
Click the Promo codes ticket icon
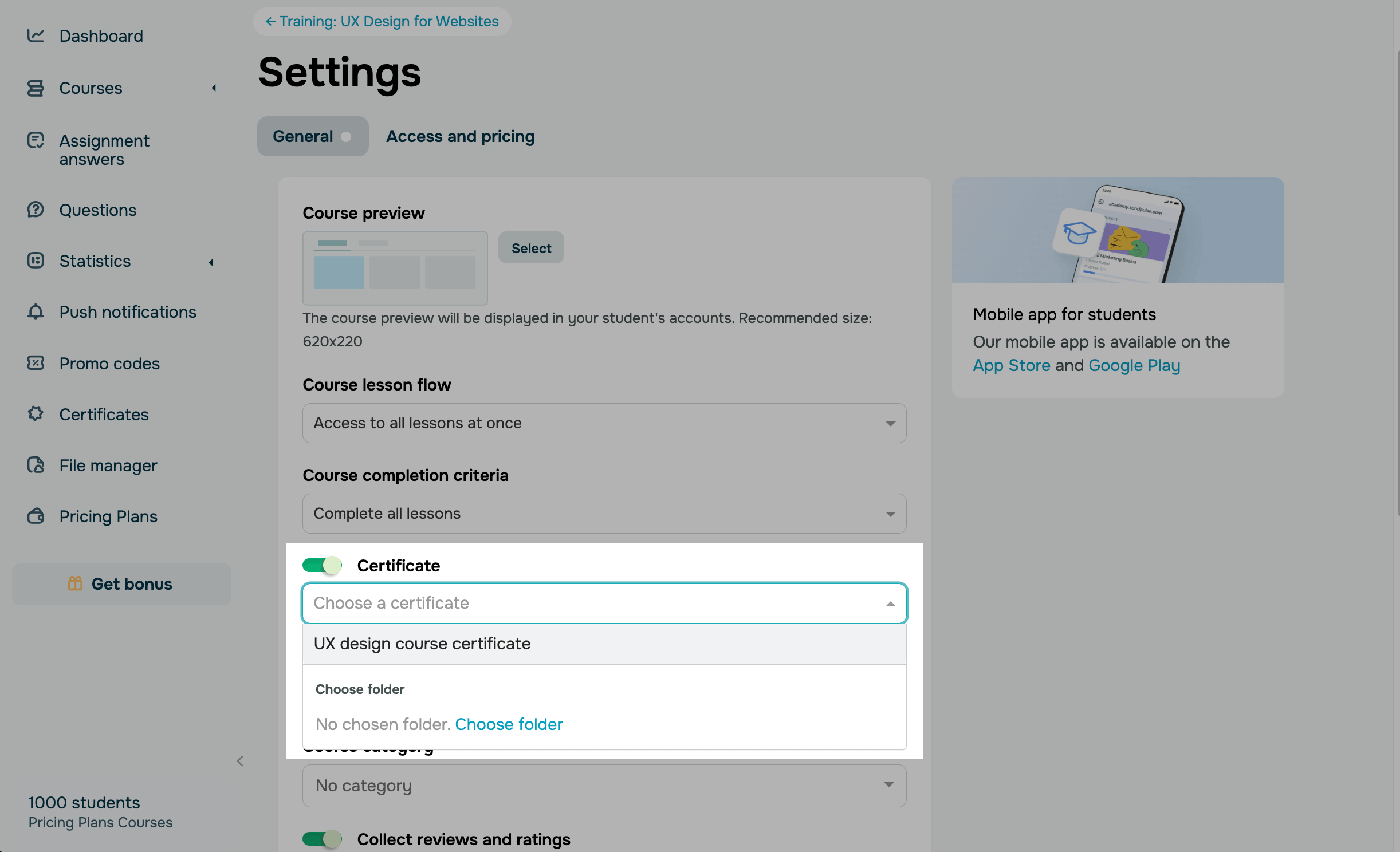point(36,363)
